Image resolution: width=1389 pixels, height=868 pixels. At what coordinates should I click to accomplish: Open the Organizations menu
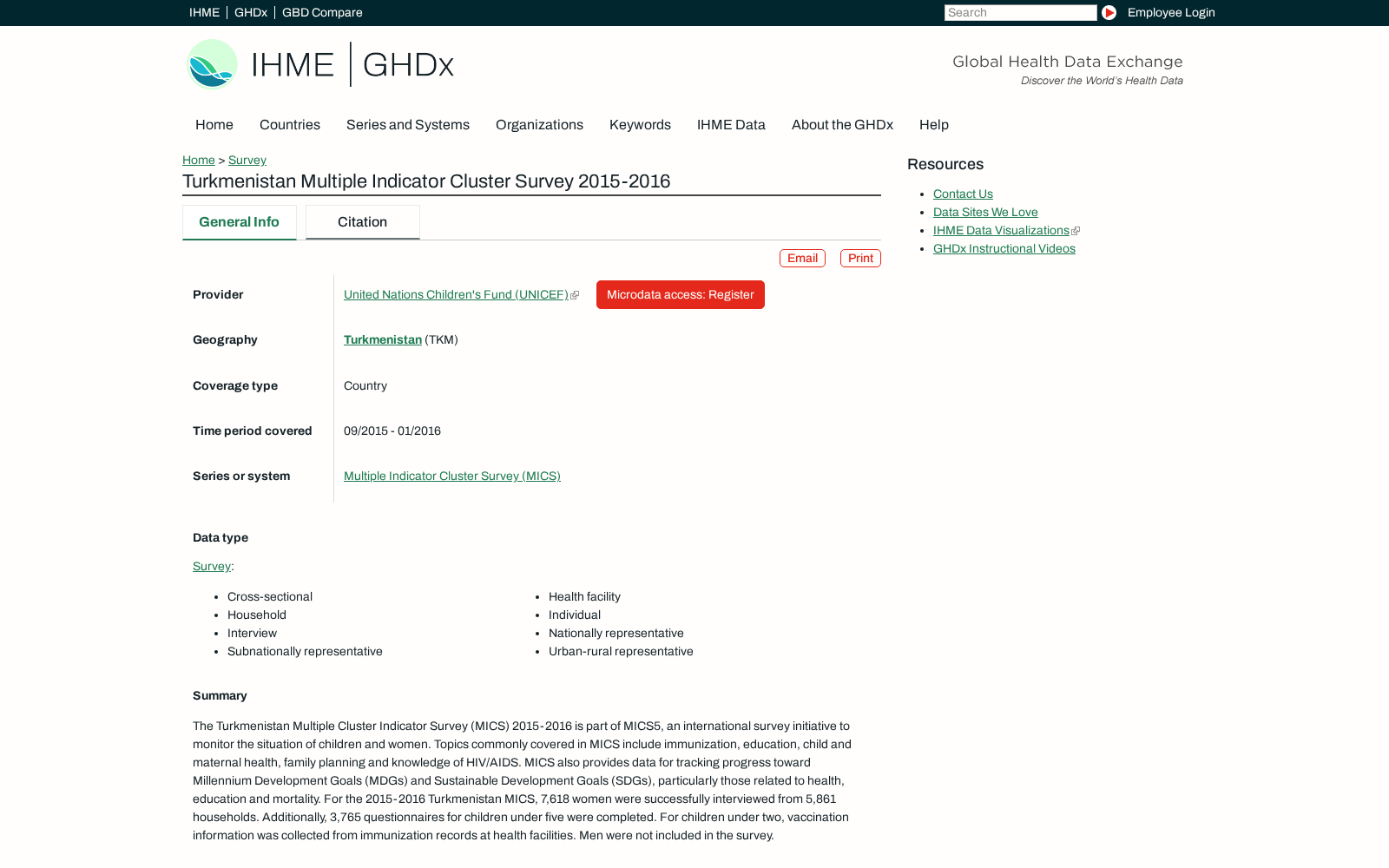click(539, 125)
